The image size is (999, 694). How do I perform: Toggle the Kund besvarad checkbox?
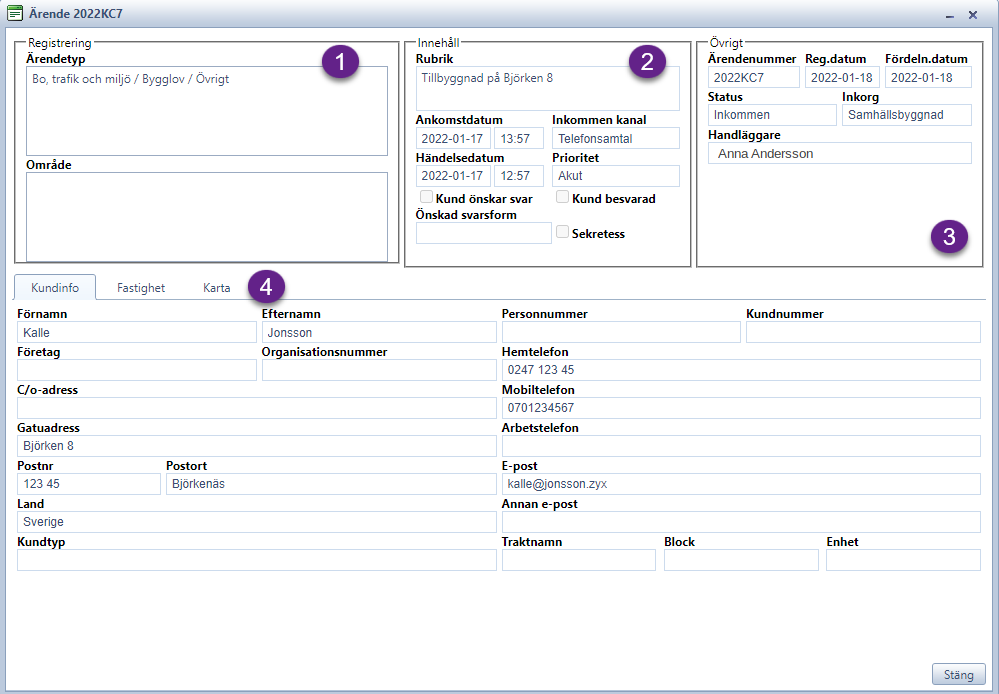(x=563, y=197)
